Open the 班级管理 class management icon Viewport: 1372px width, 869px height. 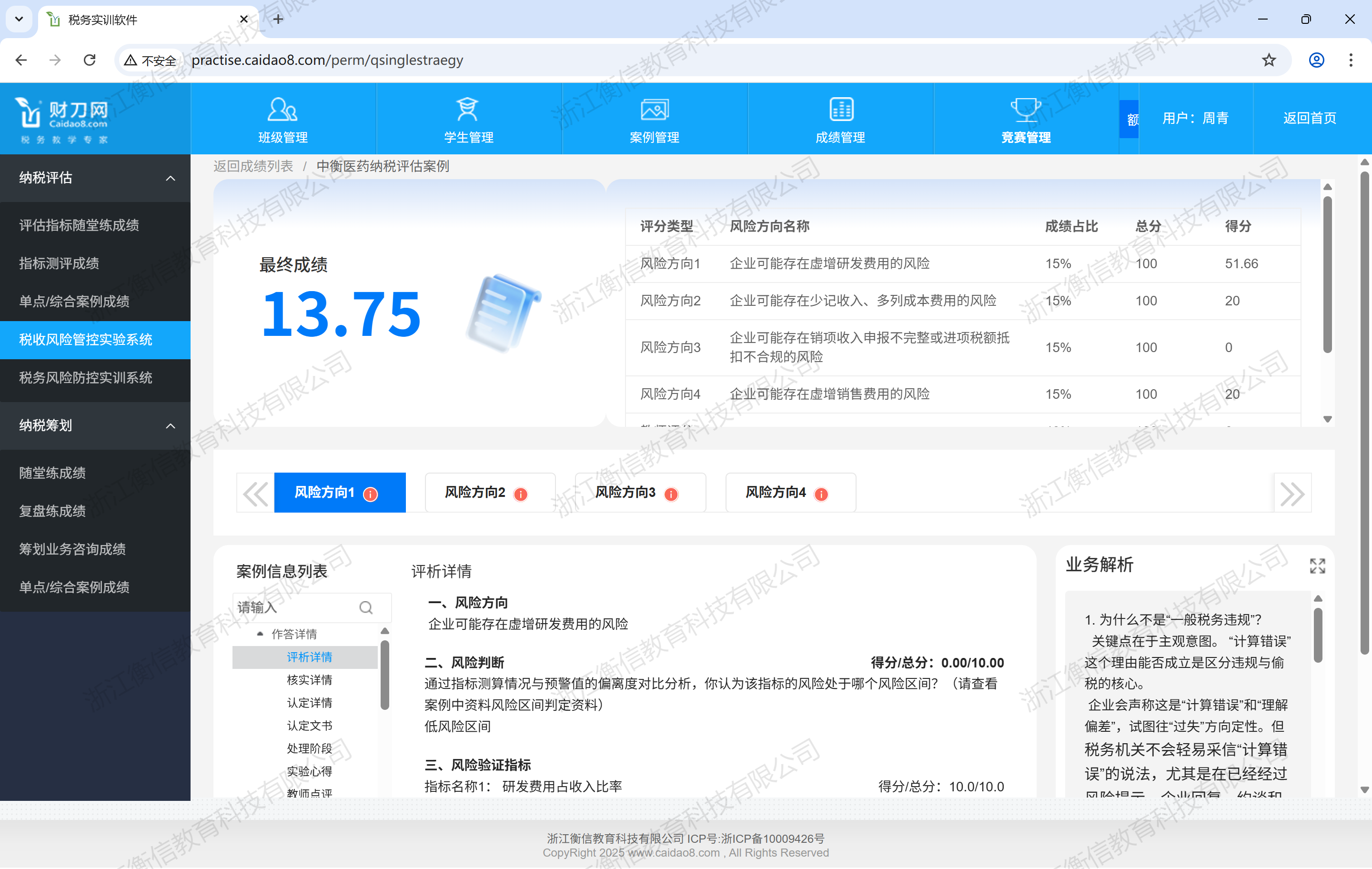[282, 109]
